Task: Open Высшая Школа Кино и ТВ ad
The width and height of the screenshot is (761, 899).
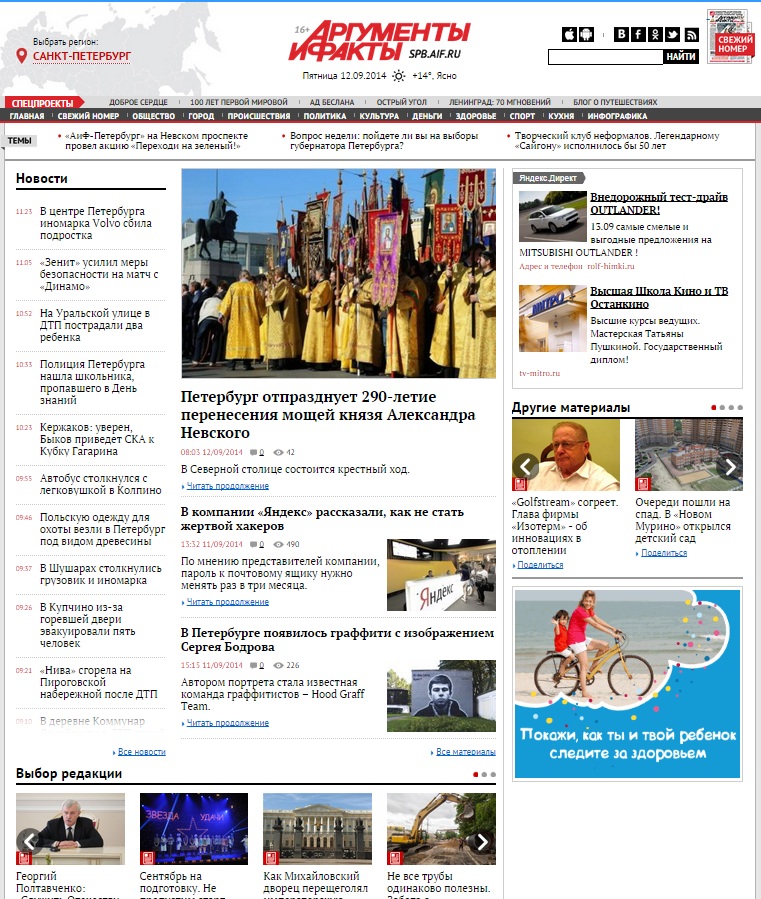Action: [x=659, y=298]
